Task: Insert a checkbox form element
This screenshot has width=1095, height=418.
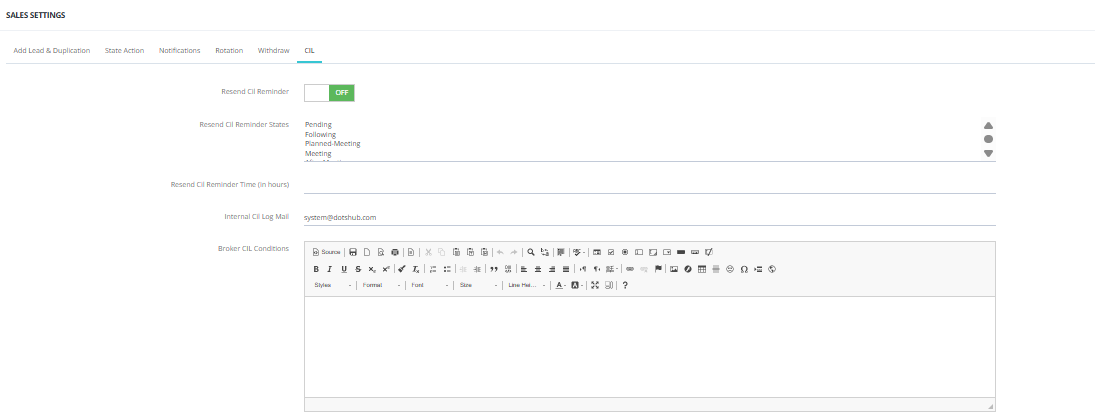Action: coord(611,252)
